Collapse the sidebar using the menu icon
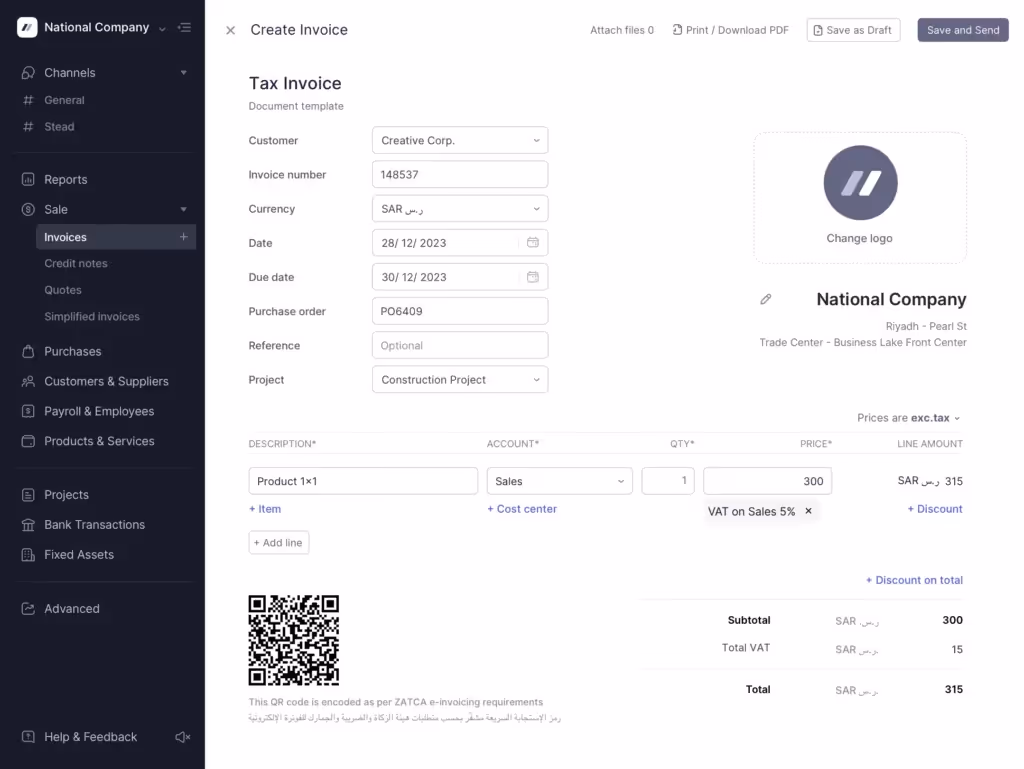The height and width of the screenshot is (769, 1024). pyautogui.click(x=185, y=27)
